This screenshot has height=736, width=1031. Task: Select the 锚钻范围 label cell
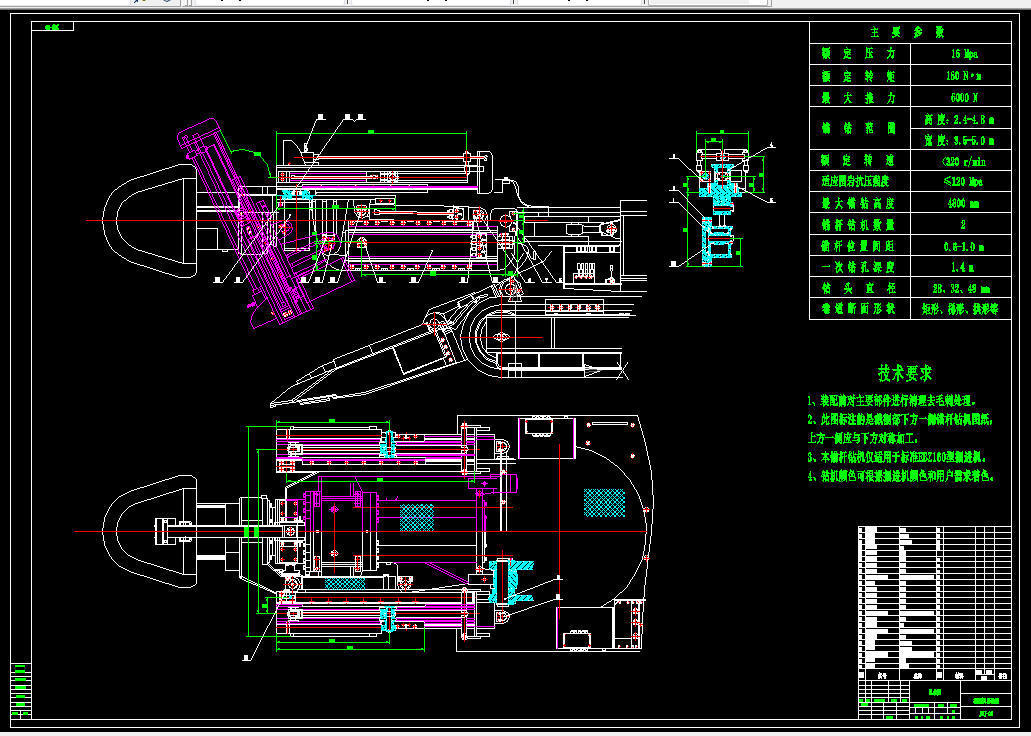tap(859, 129)
